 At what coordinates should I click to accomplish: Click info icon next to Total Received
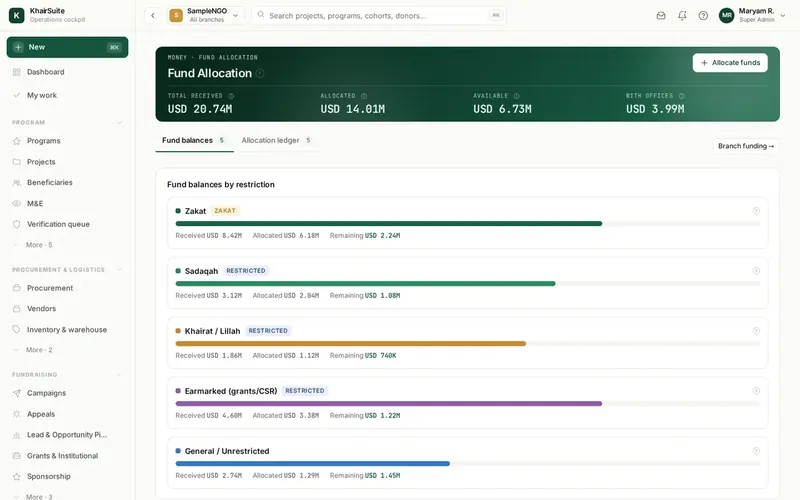pos(231,96)
